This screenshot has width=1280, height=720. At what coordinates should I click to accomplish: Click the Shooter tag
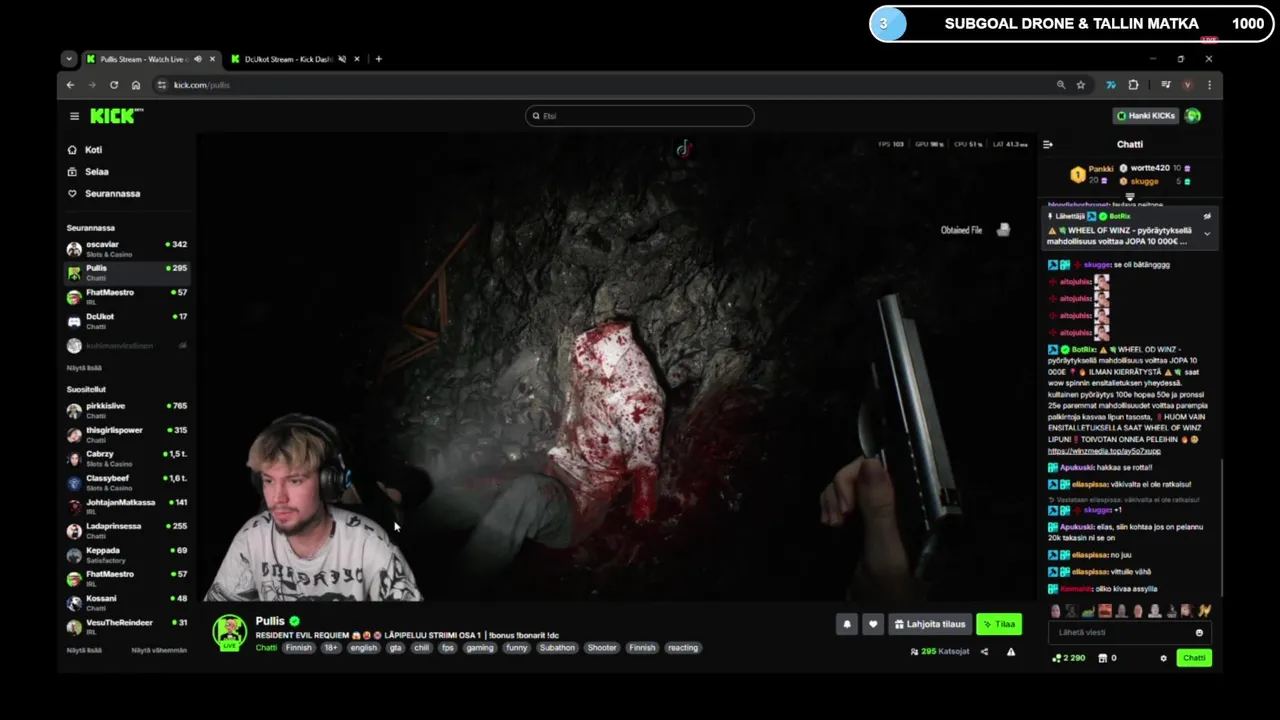[602, 648]
